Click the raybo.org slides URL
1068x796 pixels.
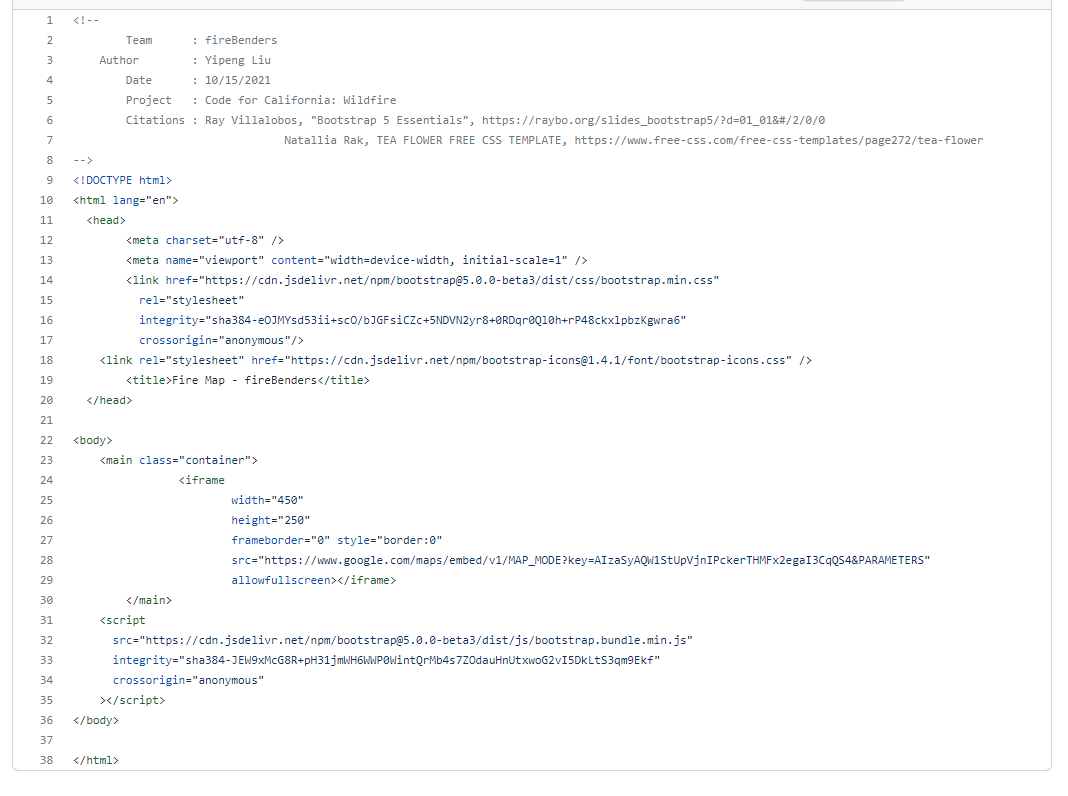click(653, 121)
